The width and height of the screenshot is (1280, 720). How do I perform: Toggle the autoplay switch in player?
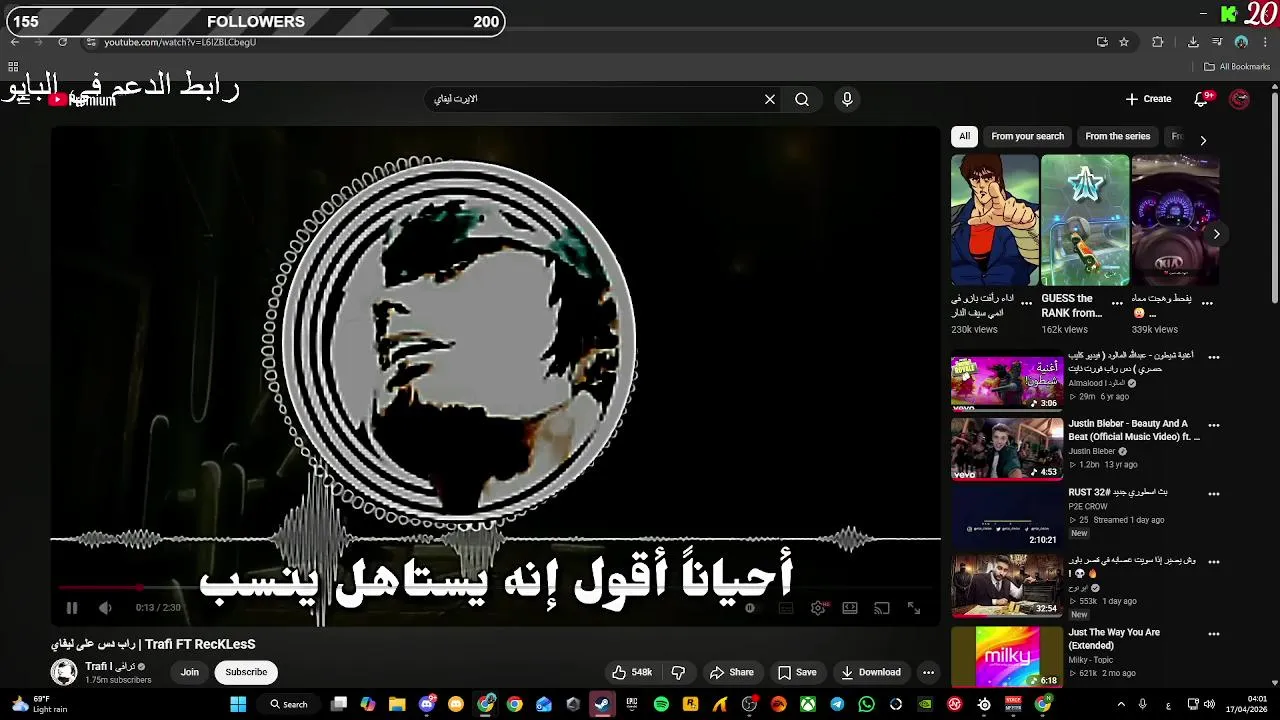pyautogui.click(x=749, y=608)
